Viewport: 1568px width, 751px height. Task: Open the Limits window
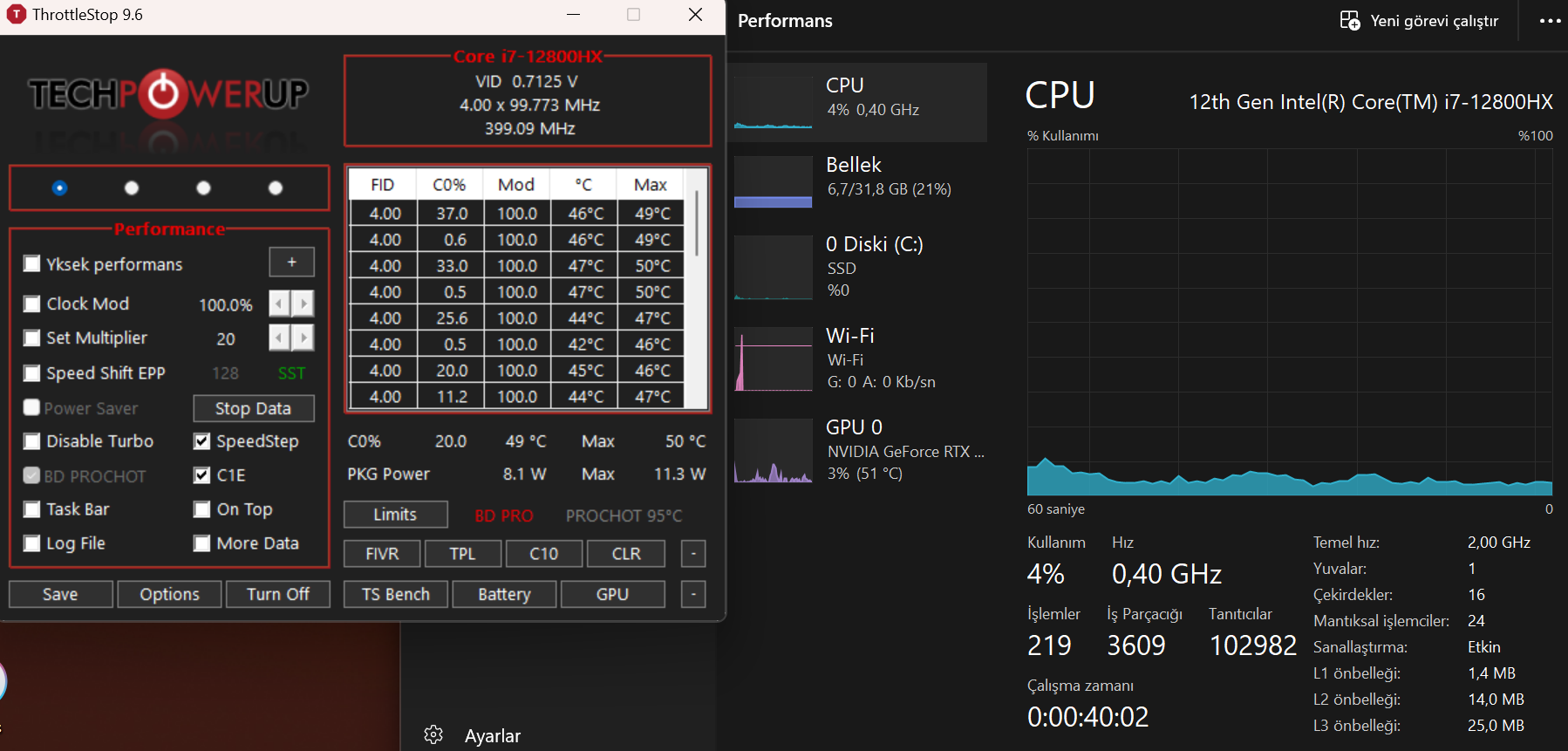396,515
